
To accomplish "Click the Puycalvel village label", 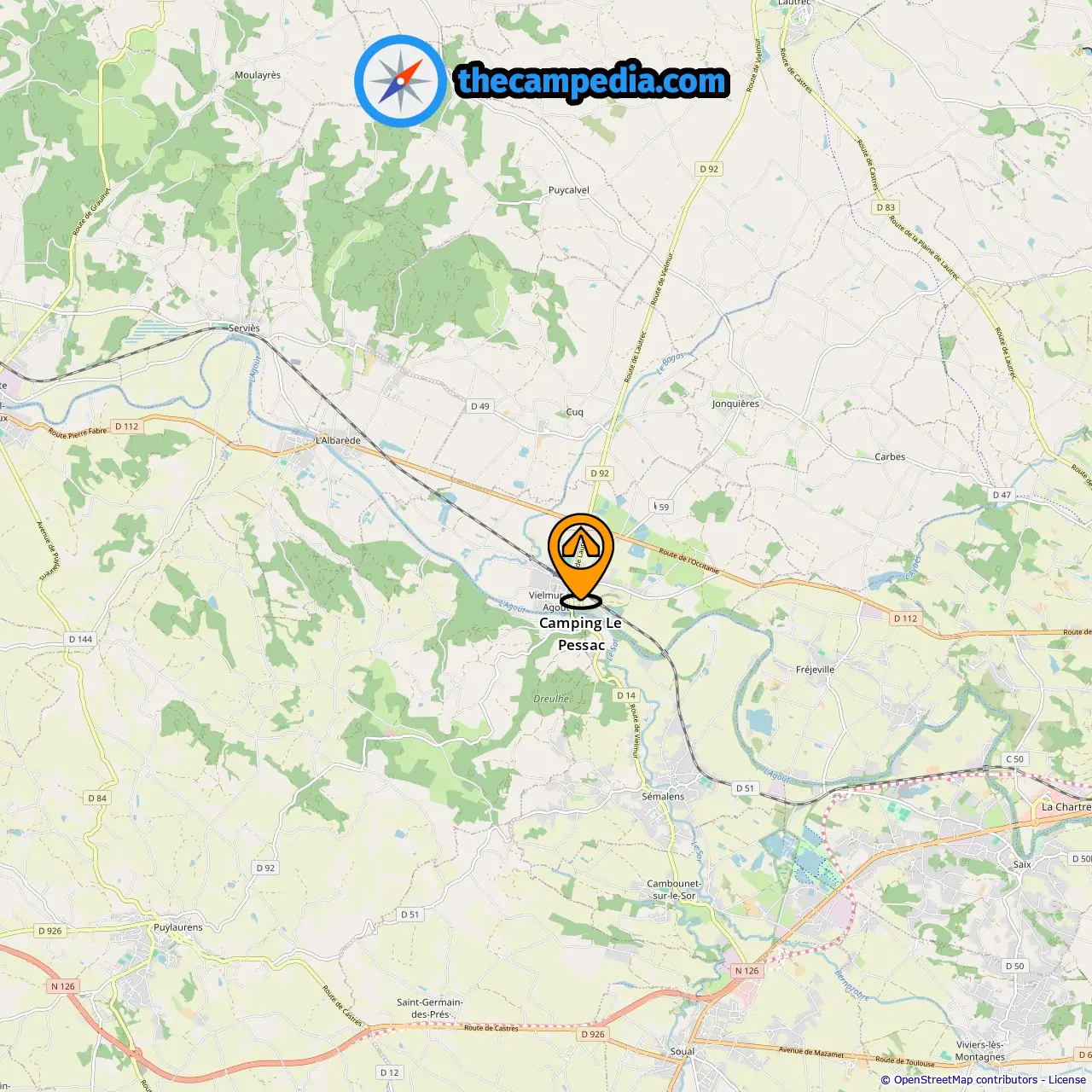I will tap(569, 190).
